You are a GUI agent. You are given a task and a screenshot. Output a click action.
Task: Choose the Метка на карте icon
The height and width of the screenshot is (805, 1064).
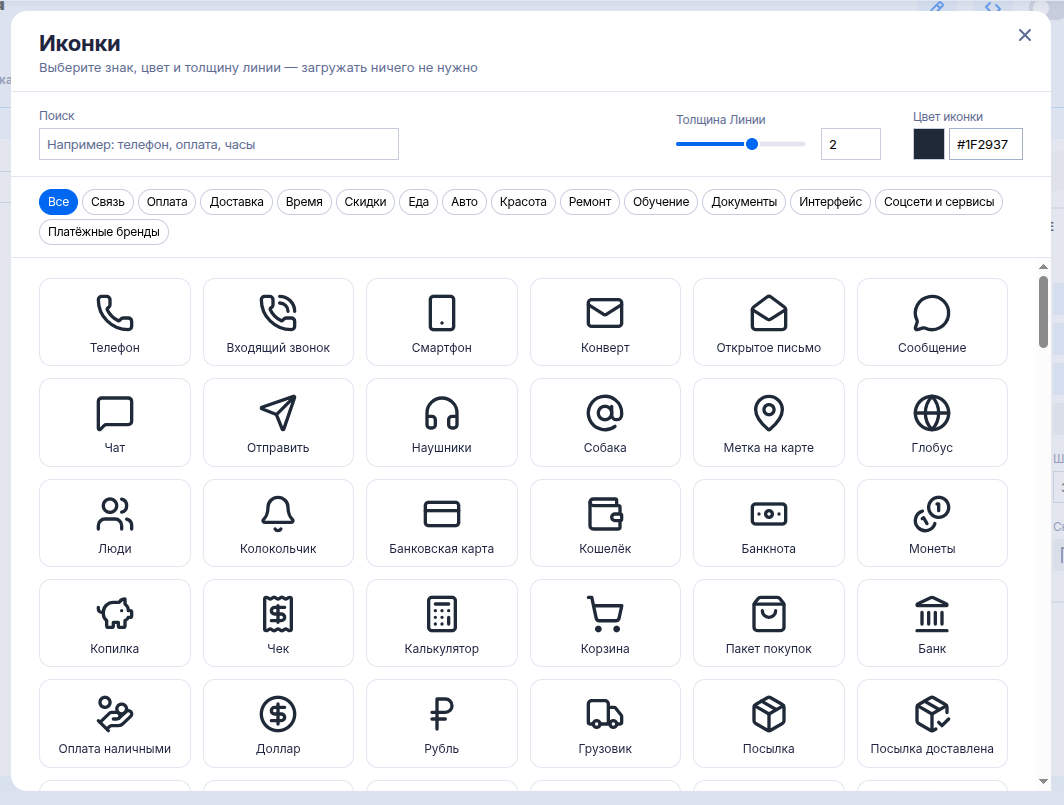[769, 422]
